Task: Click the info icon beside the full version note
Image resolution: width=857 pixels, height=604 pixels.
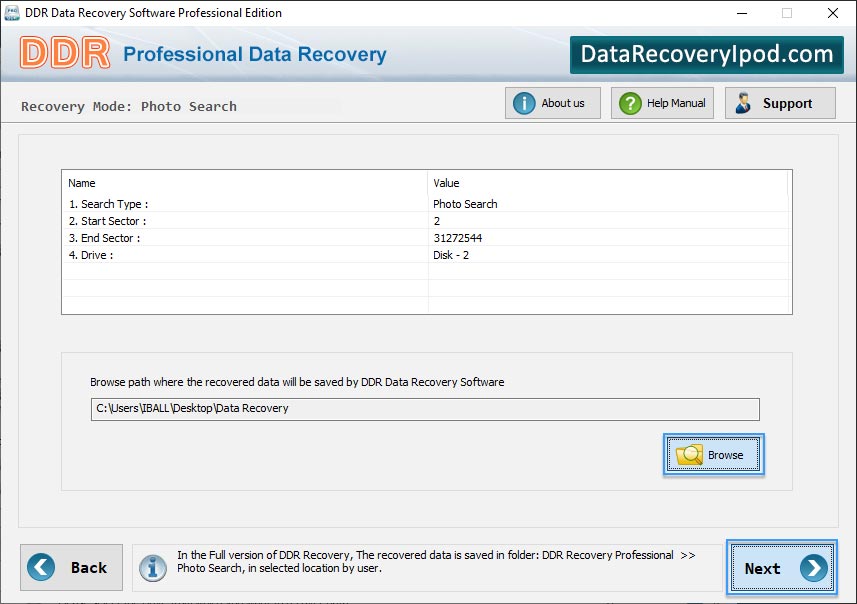Action: pos(152,568)
